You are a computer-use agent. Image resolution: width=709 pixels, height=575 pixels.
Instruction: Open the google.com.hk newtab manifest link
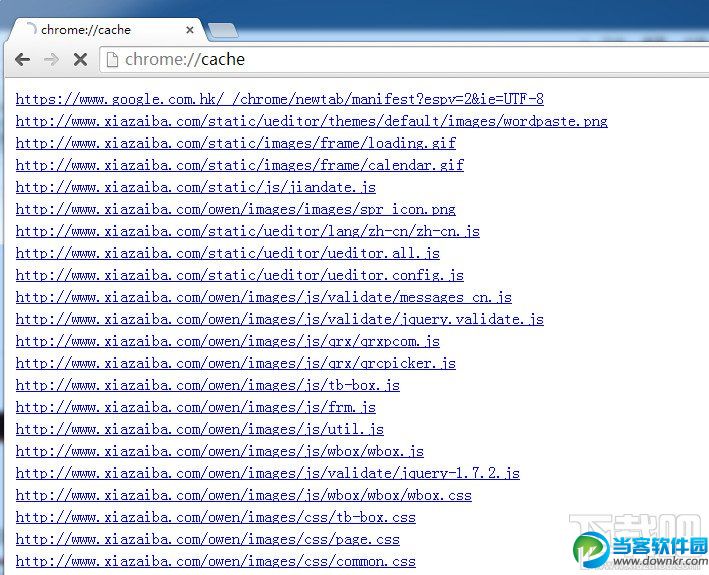click(279, 99)
